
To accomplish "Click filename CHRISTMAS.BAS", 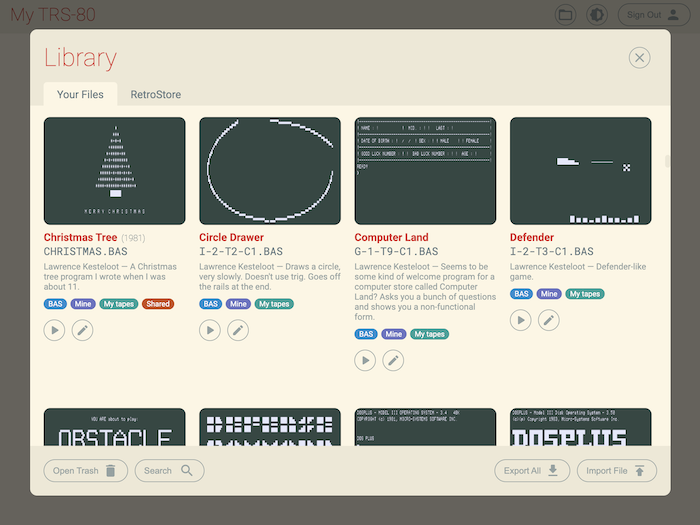I will pos(86,251).
